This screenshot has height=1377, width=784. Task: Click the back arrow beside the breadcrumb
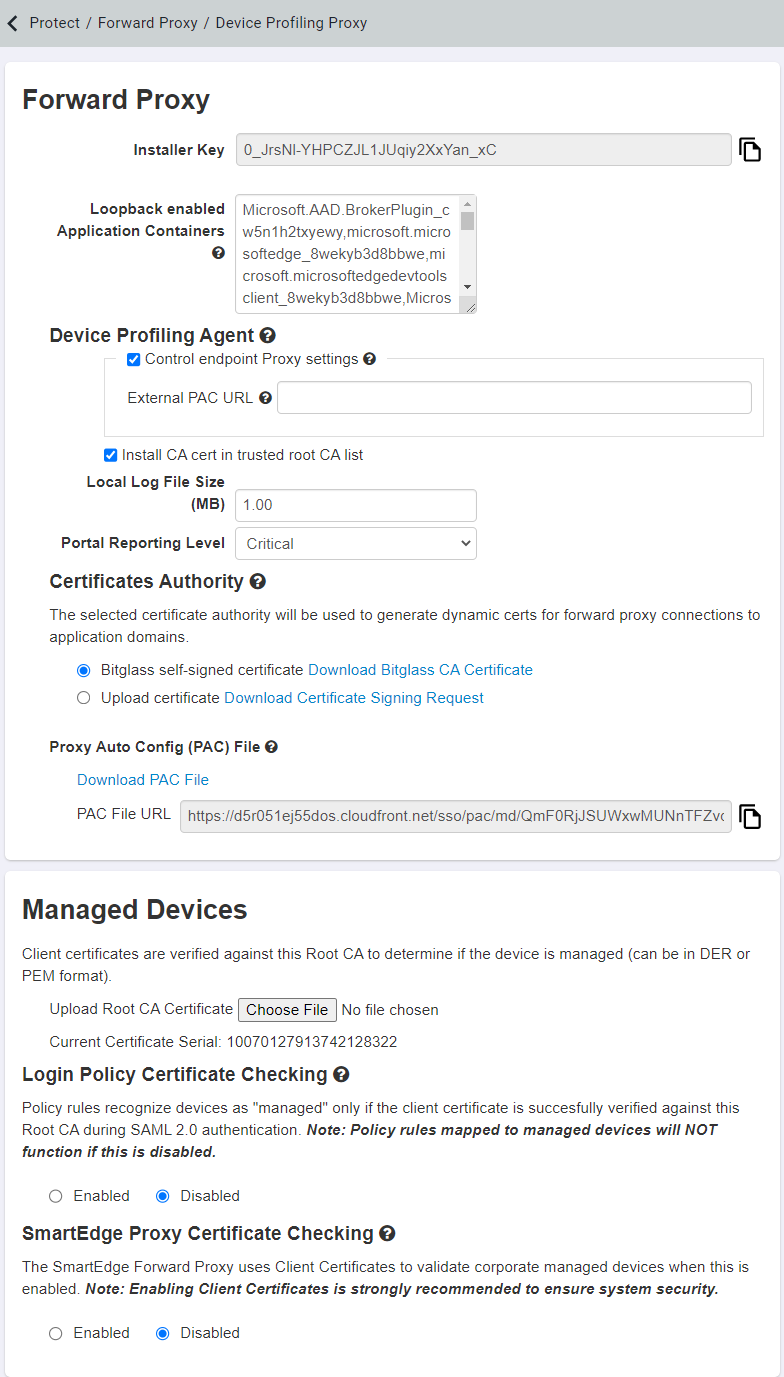tap(11, 22)
